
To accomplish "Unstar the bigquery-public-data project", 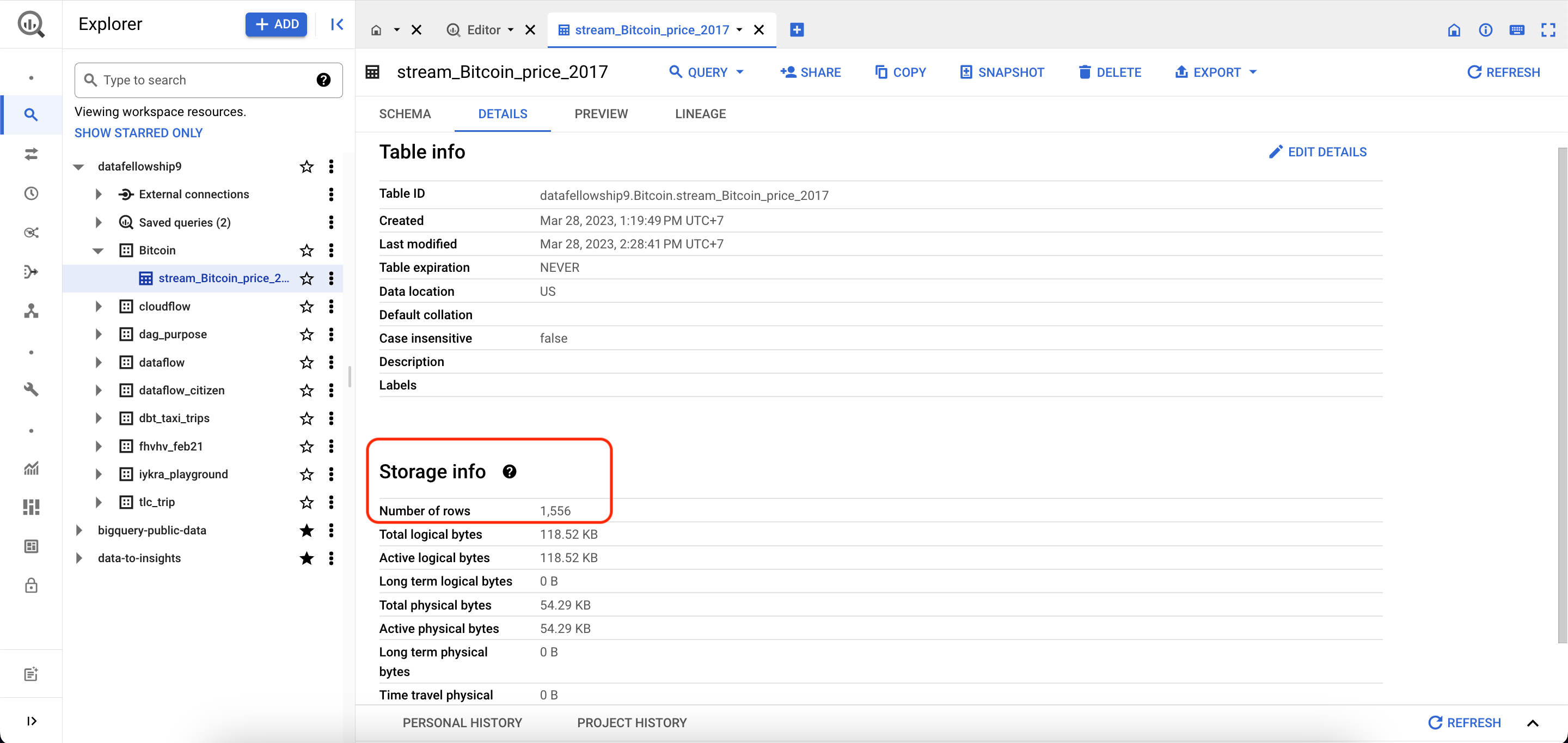I will [306, 531].
